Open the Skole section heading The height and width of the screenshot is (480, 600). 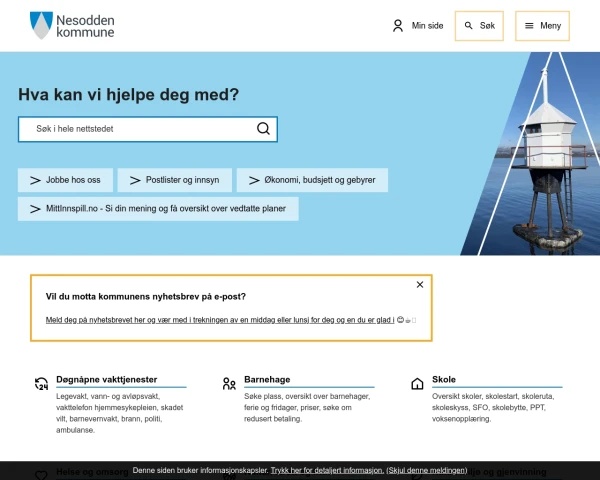coord(444,380)
